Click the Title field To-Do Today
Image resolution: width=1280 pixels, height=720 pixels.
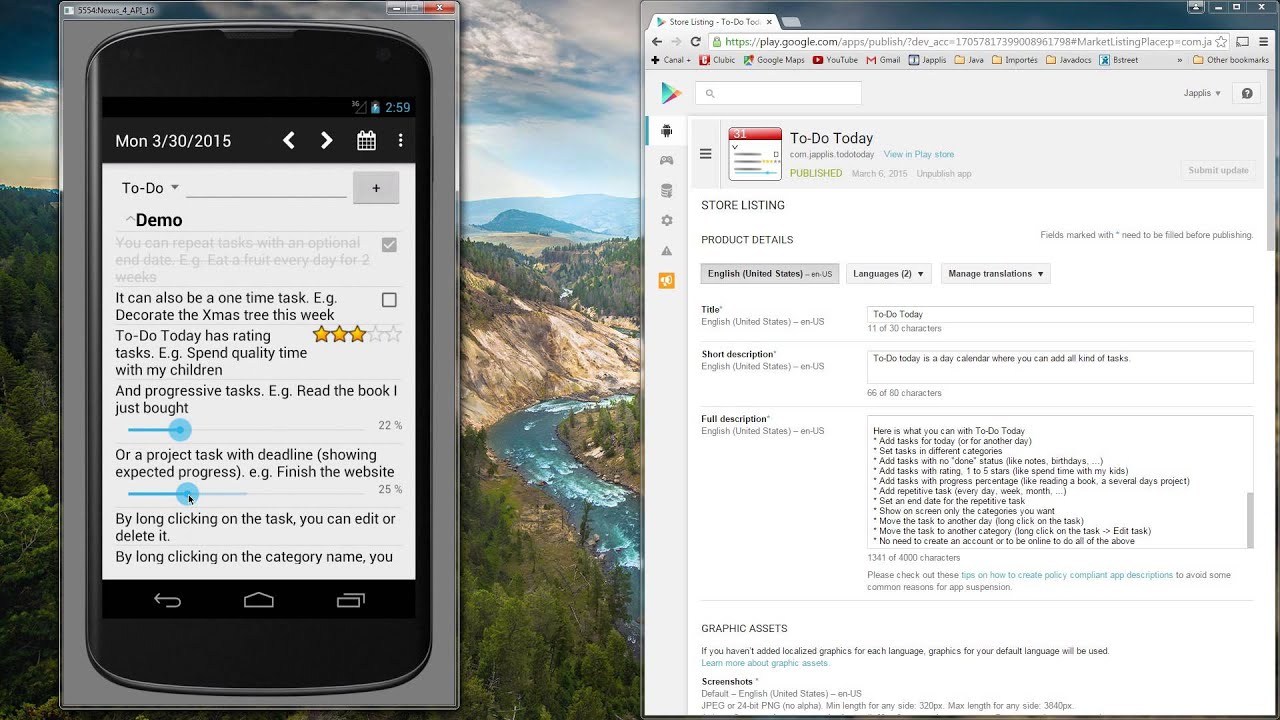click(x=1060, y=314)
